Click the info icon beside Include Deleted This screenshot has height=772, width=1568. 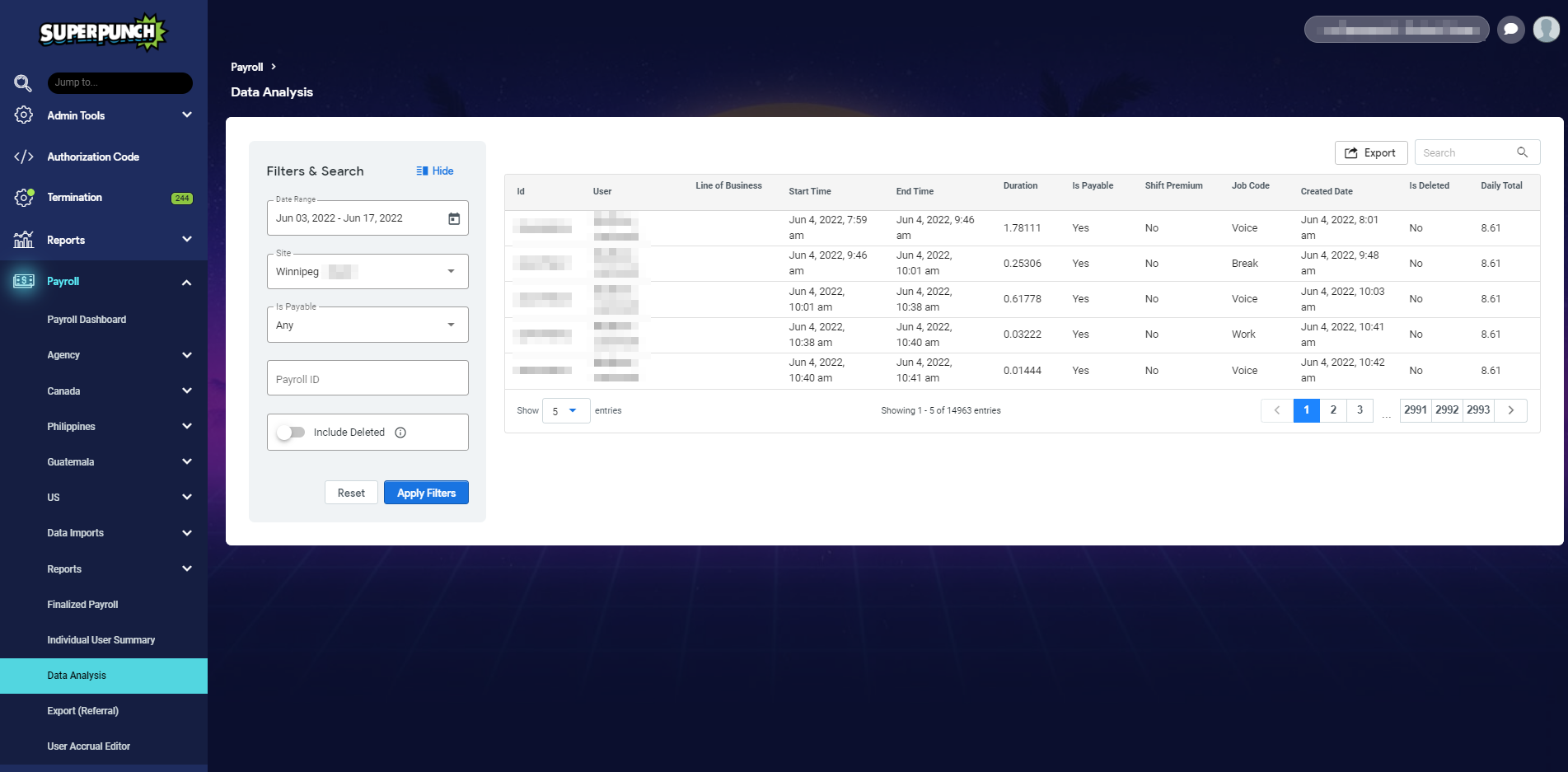coord(400,433)
